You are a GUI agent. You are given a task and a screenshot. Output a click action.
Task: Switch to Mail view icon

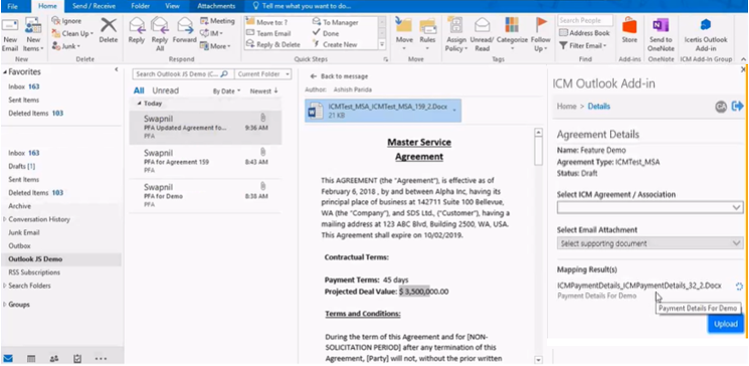coord(8,358)
